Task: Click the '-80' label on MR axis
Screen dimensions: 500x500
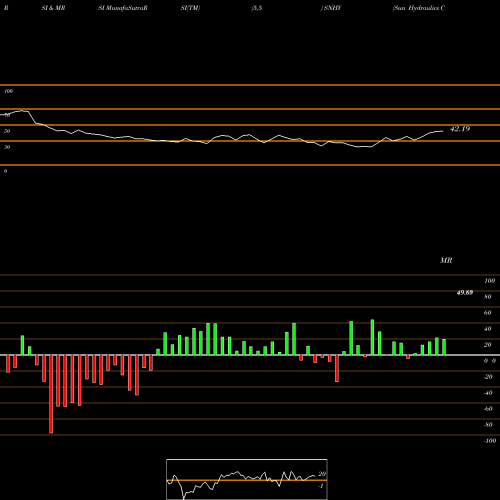Action: point(488,425)
